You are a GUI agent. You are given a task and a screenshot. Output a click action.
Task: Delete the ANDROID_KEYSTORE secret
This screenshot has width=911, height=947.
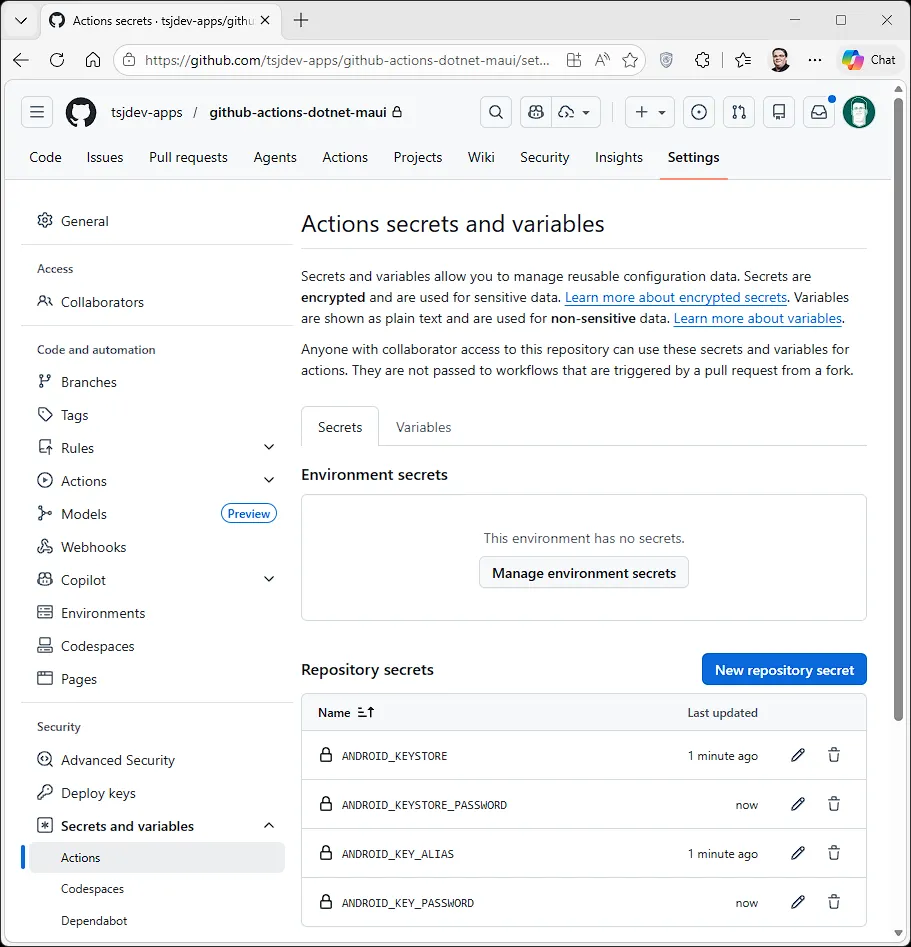click(834, 755)
